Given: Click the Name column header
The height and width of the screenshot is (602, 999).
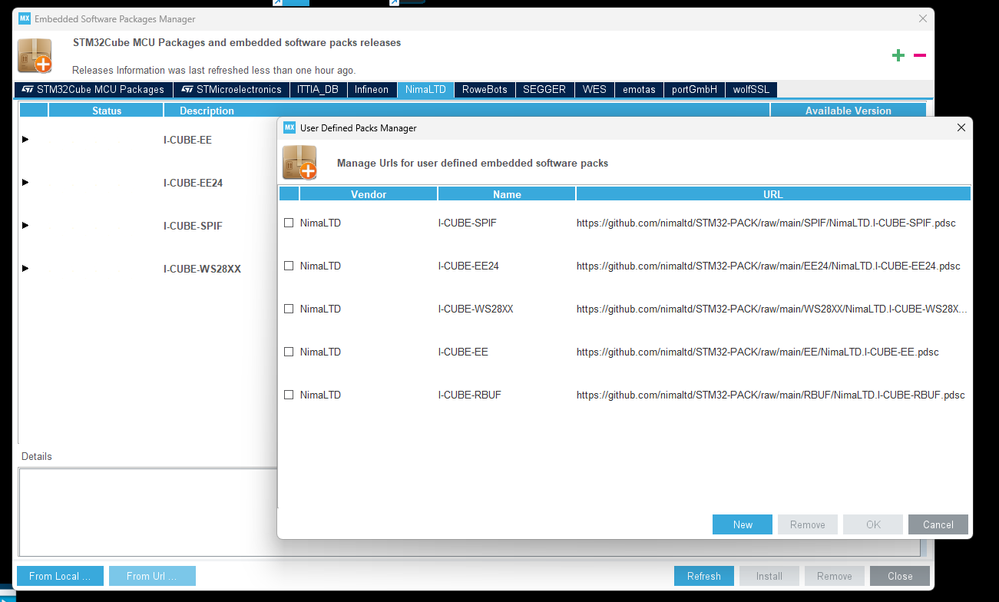Looking at the screenshot, I should [507, 194].
